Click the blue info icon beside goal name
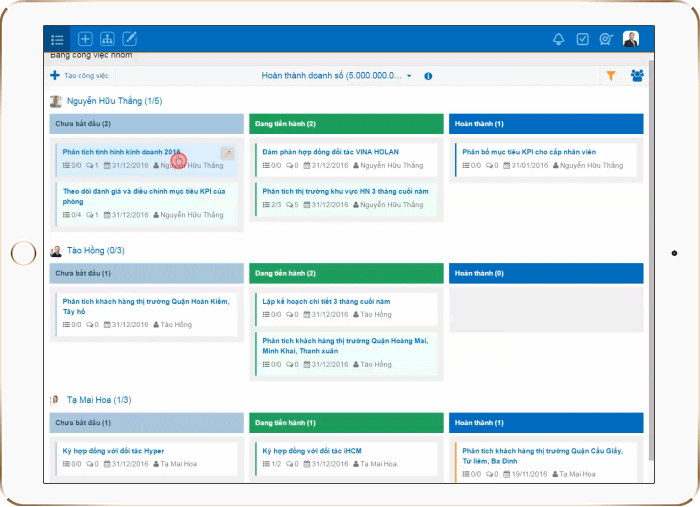The height and width of the screenshot is (507, 700). [428, 76]
